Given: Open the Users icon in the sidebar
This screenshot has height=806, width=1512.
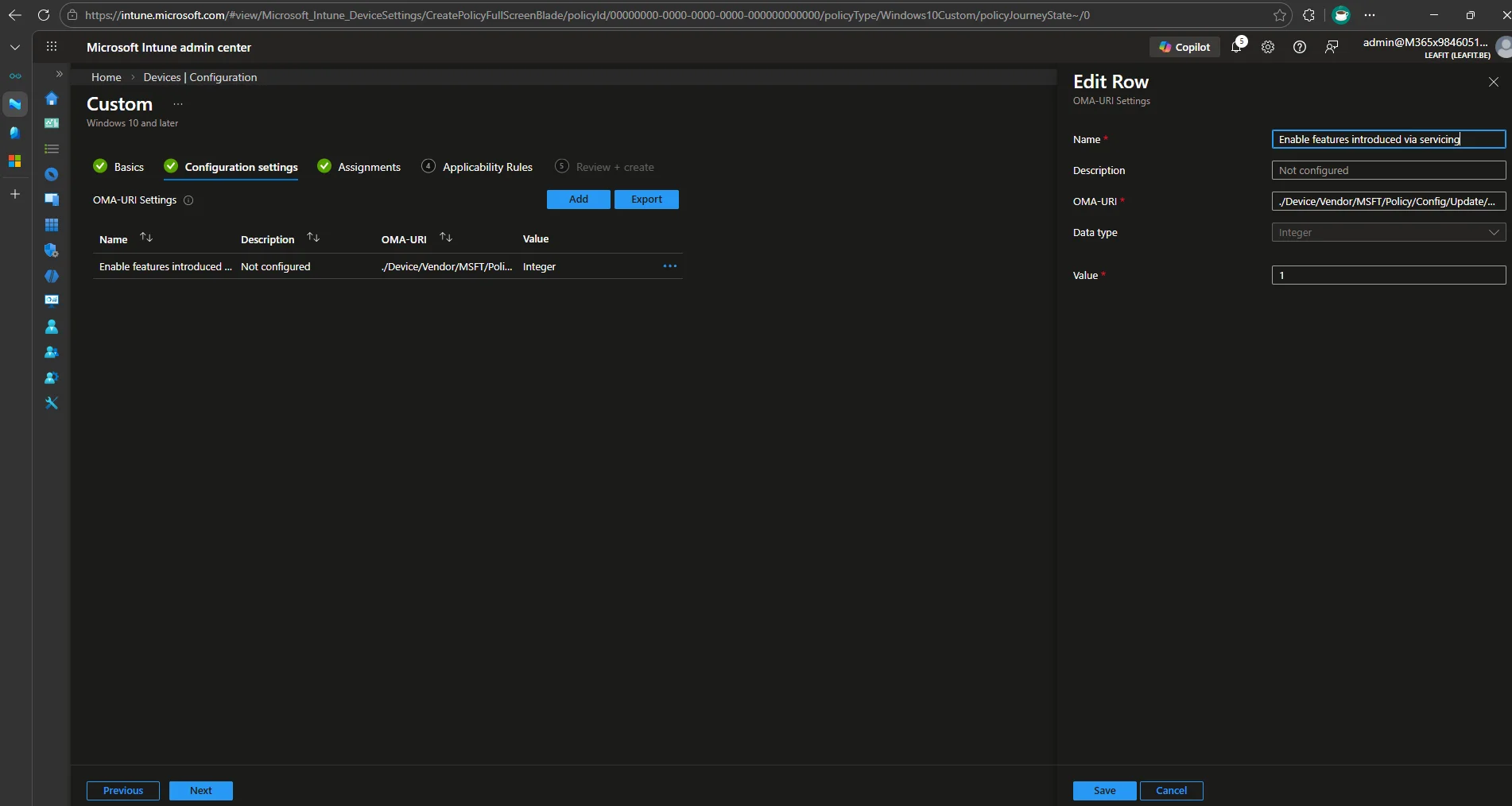Looking at the screenshot, I should [x=52, y=327].
